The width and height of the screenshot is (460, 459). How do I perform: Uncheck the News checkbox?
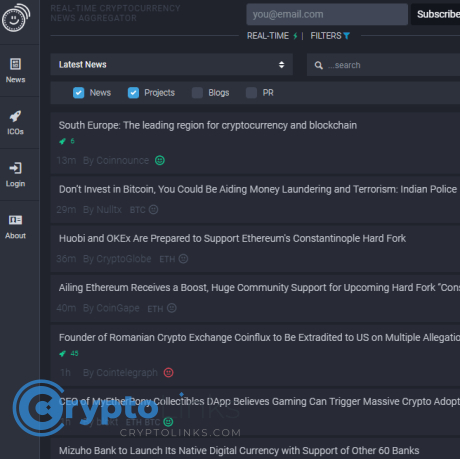[x=79, y=93]
